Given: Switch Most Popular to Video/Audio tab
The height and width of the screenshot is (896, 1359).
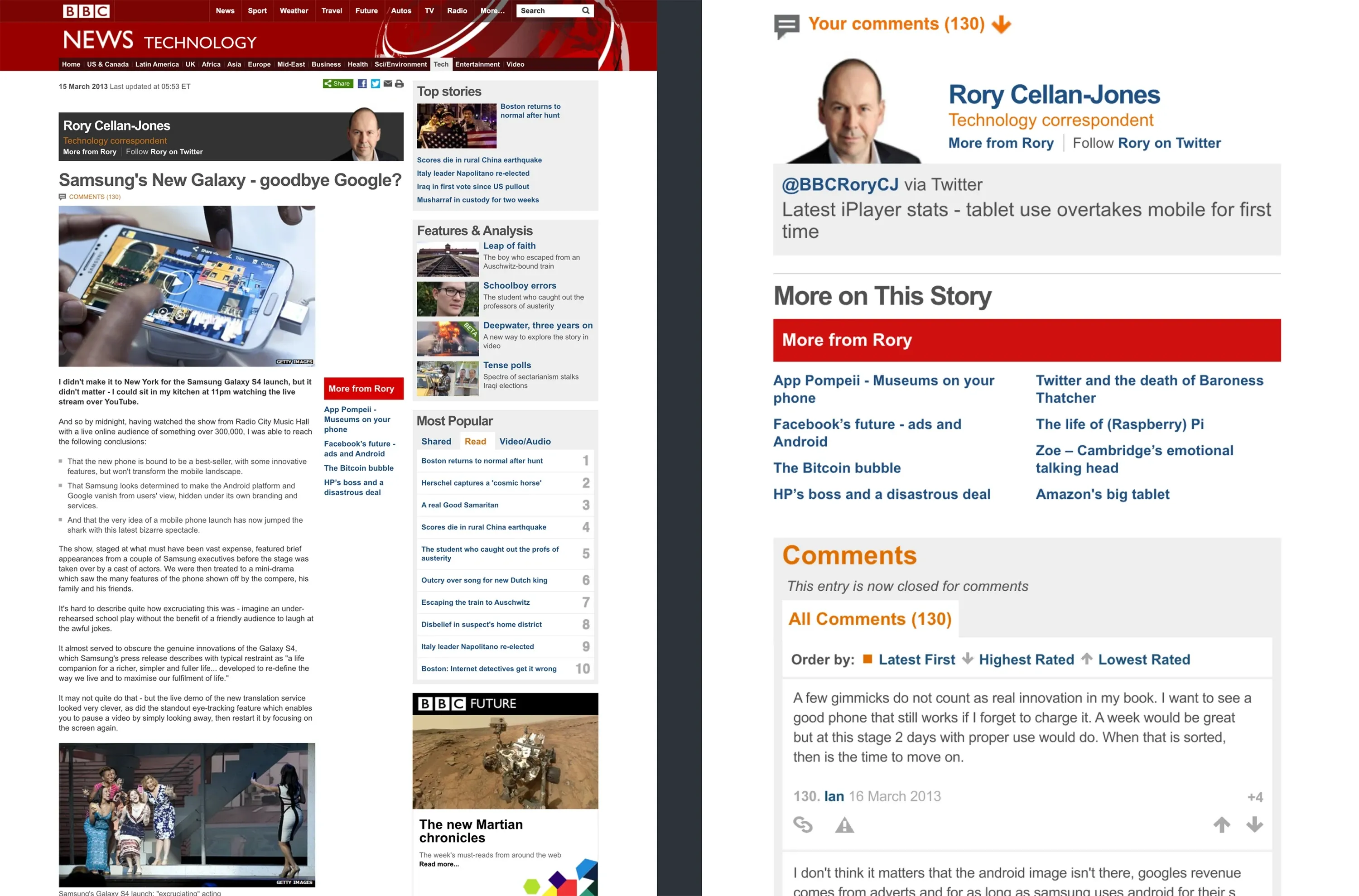Looking at the screenshot, I should pos(525,442).
